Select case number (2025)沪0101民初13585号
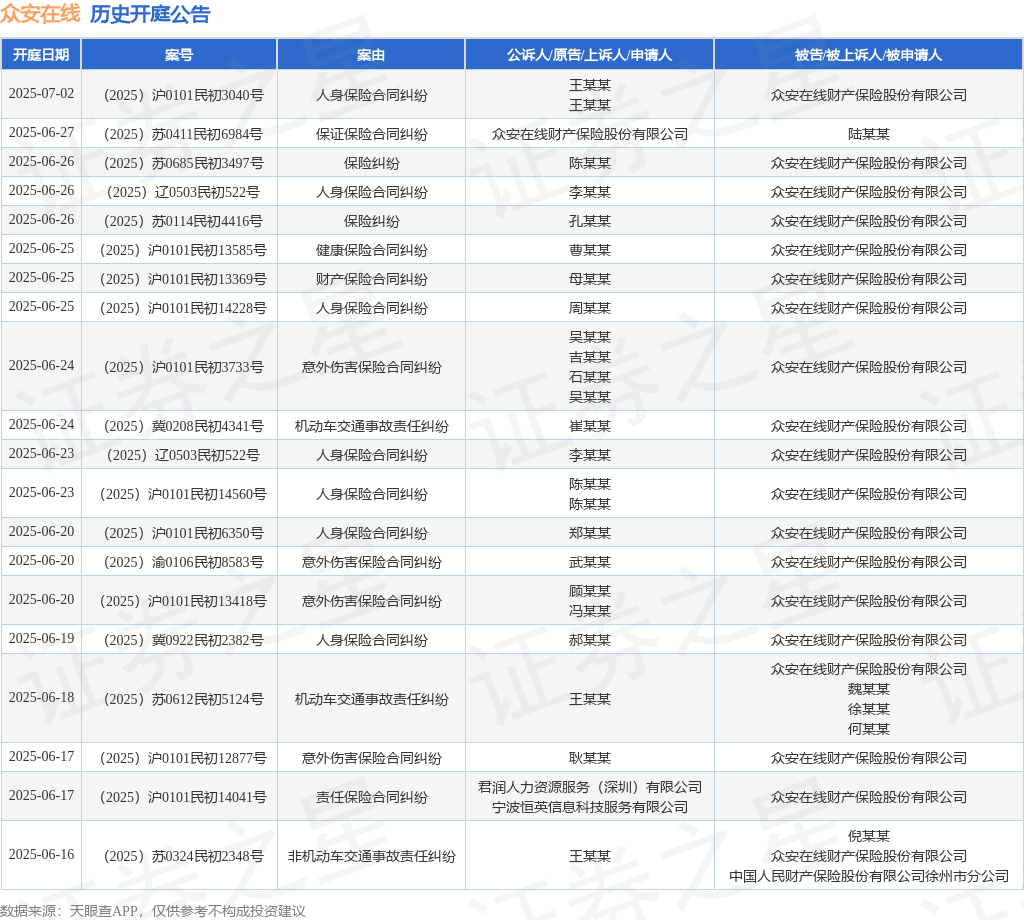 point(179,250)
